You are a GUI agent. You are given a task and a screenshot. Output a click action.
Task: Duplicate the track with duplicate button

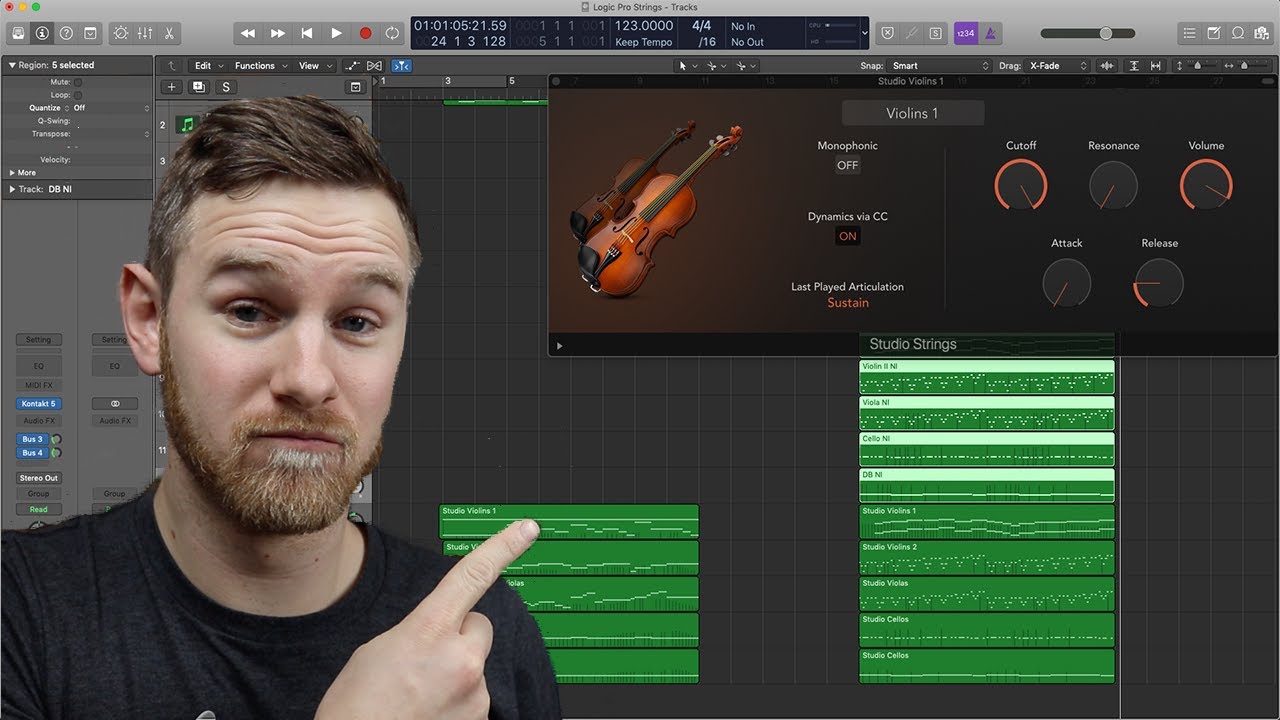click(198, 87)
